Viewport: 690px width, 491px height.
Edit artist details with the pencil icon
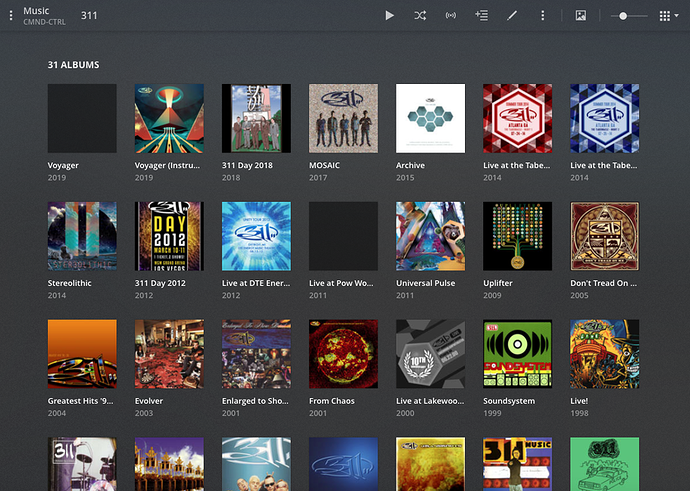(x=512, y=16)
